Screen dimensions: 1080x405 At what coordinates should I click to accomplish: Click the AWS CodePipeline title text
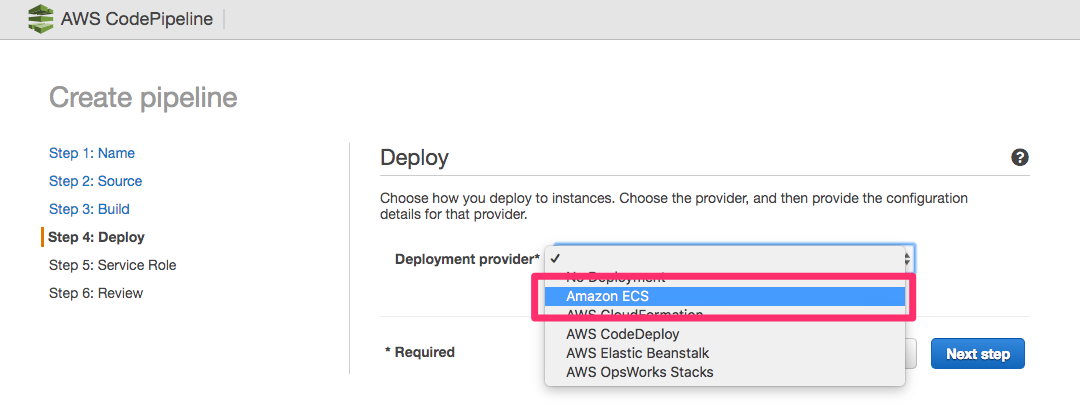click(136, 19)
